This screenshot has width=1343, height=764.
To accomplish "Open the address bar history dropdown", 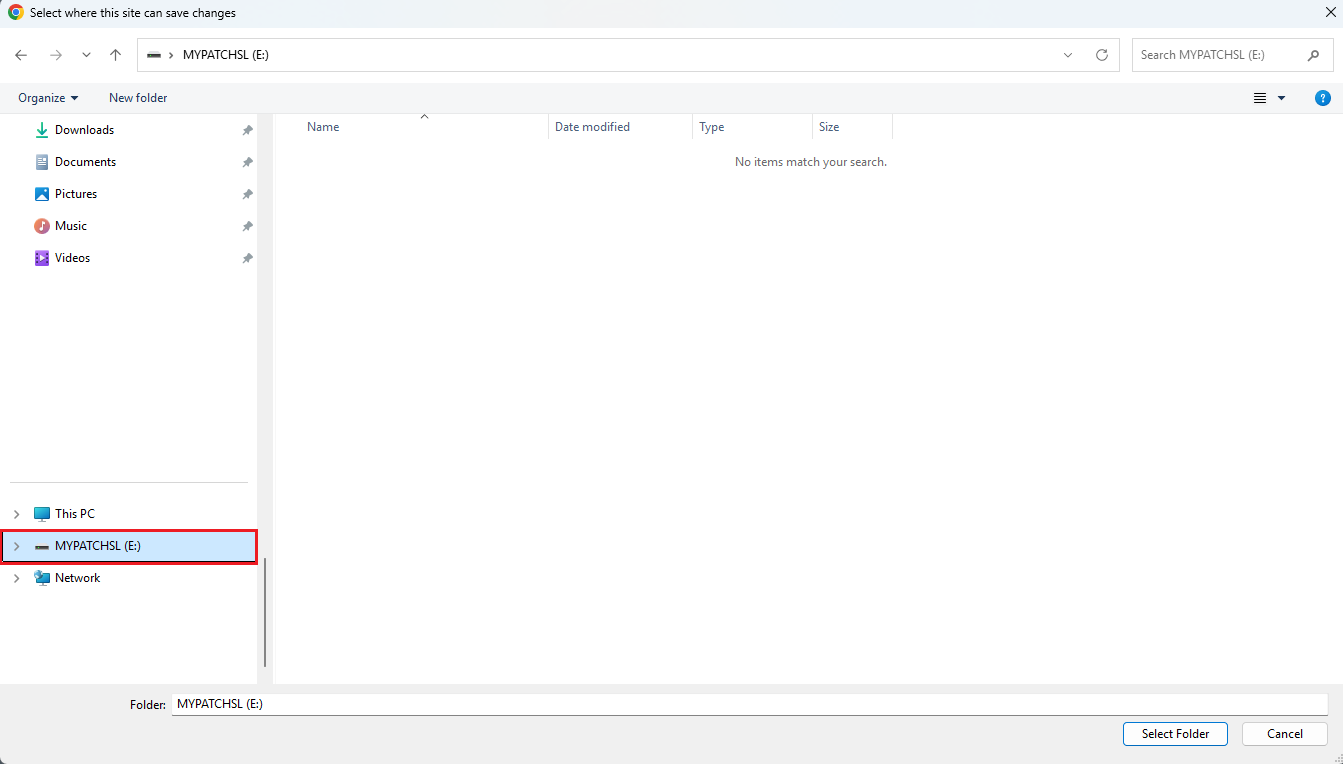I will tap(1067, 55).
